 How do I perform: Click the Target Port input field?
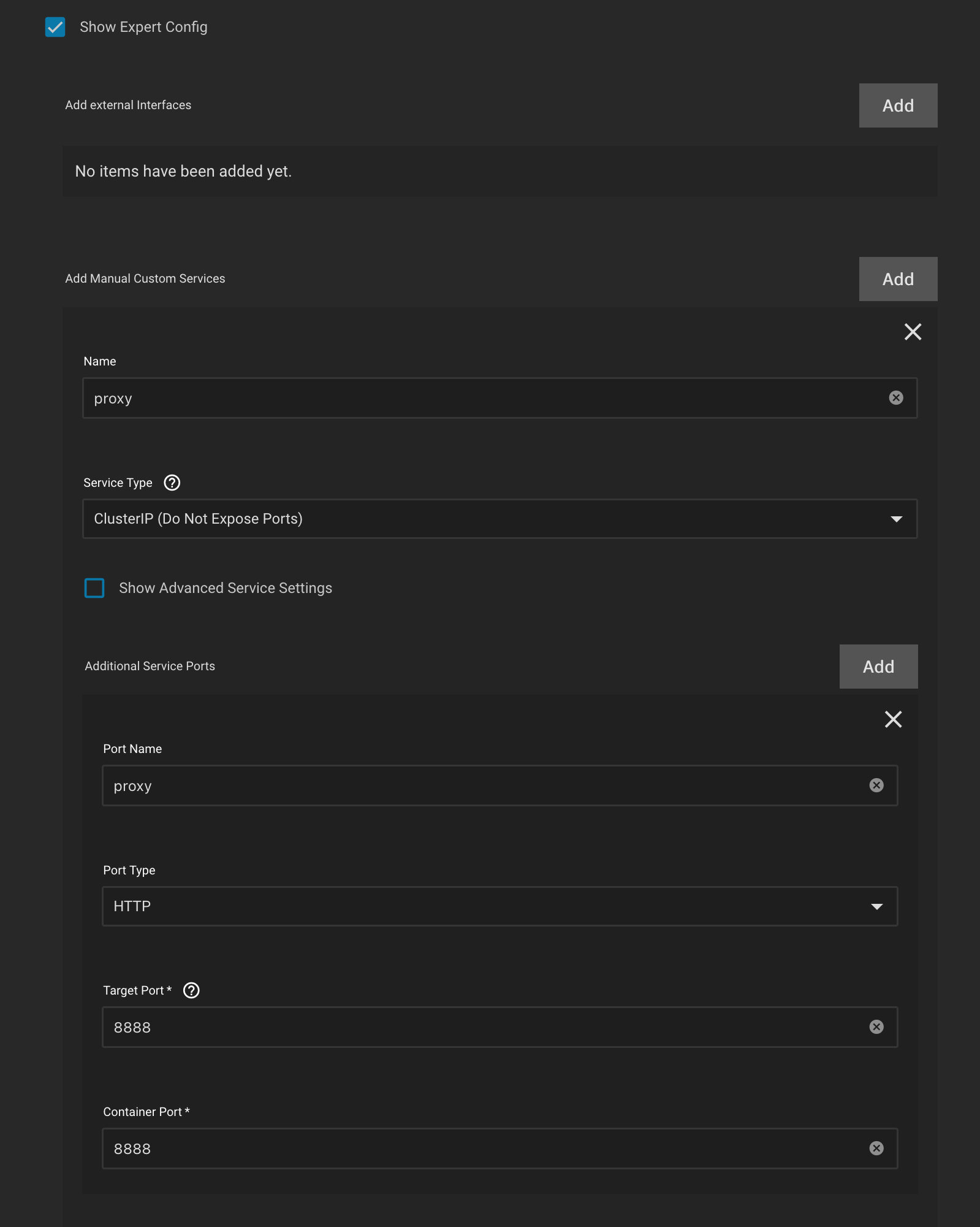coord(499,1027)
